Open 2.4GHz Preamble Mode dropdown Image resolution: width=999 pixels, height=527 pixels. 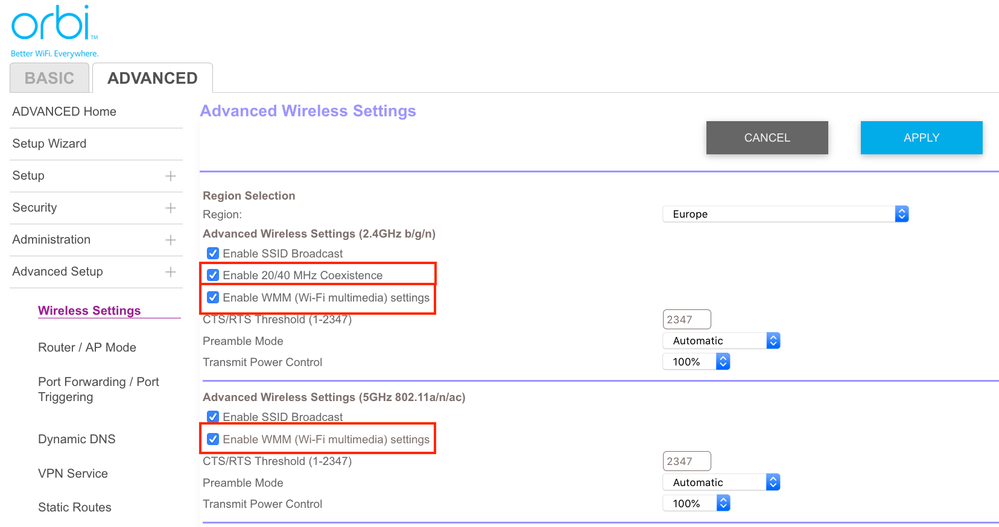[x=721, y=341]
